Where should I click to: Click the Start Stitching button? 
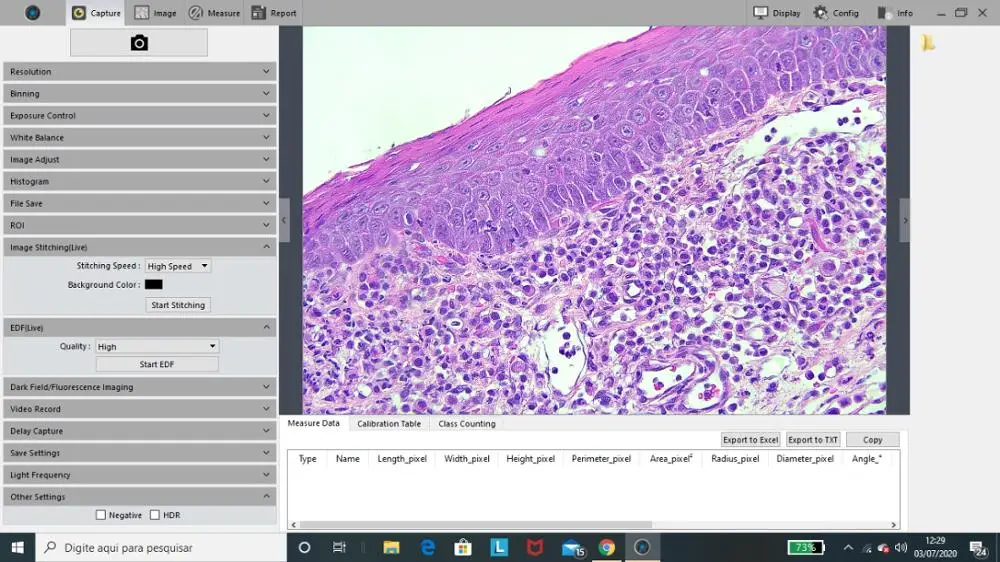(x=178, y=305)
